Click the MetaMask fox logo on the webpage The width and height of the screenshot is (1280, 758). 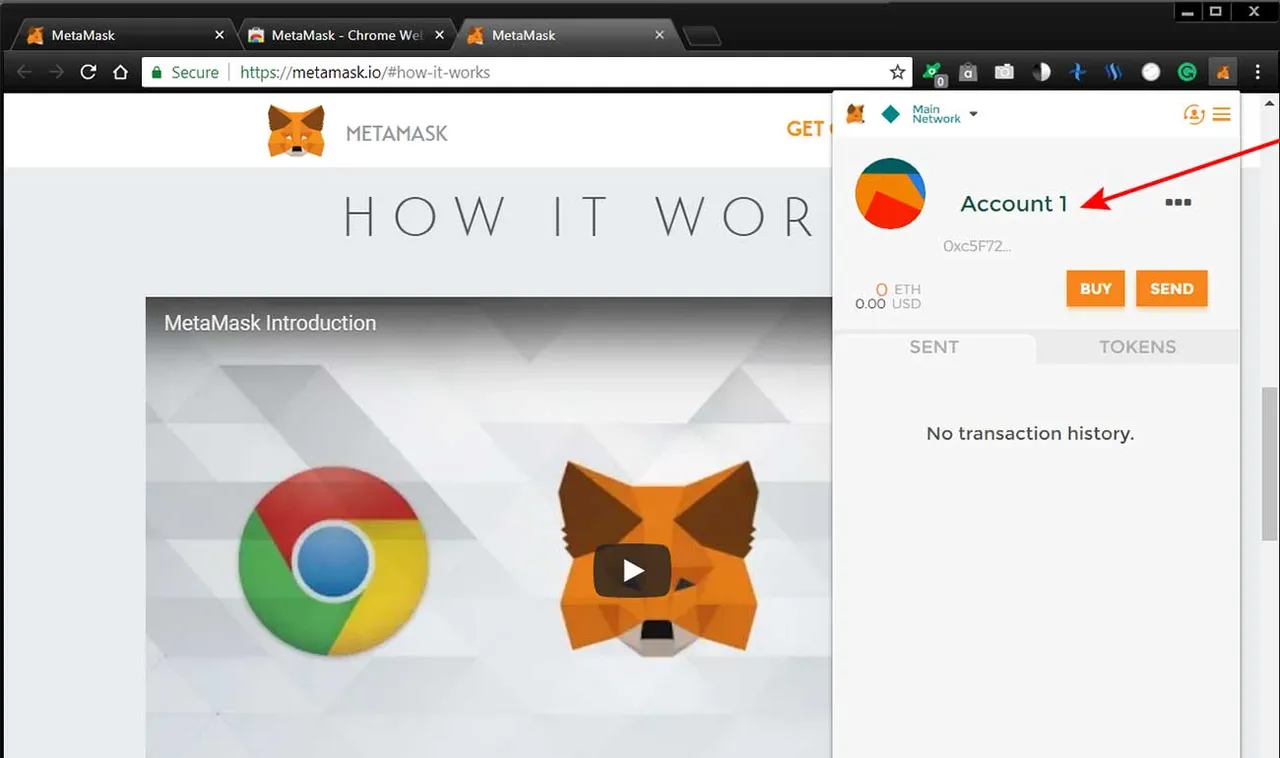pyautogui.click(x=296, y=131)
